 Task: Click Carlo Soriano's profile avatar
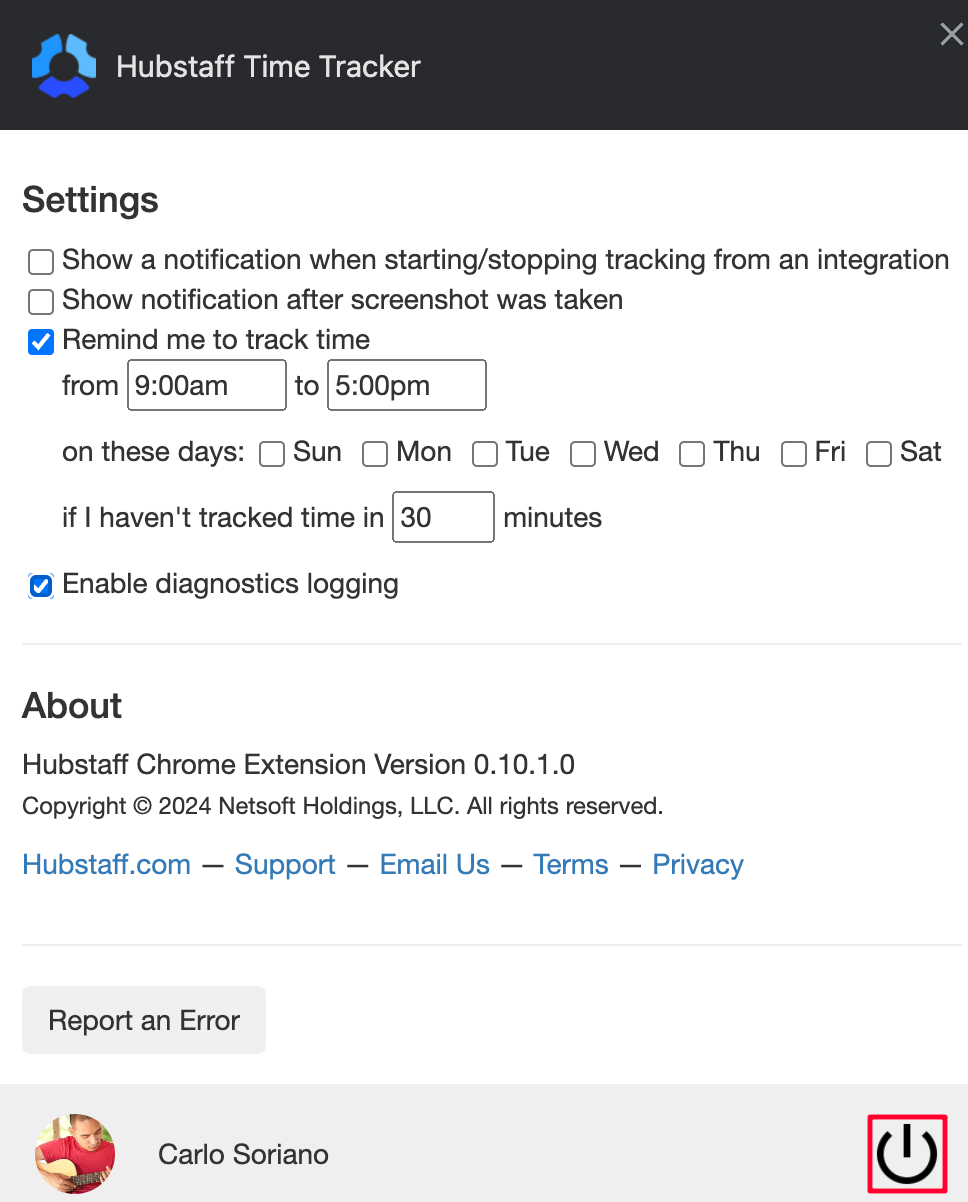point(75,1154)
